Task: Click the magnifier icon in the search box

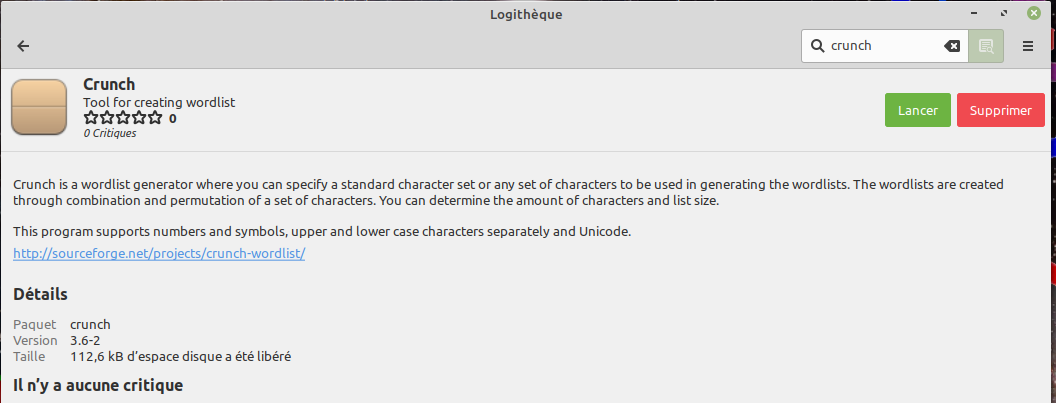Action: tap(817, 46)
